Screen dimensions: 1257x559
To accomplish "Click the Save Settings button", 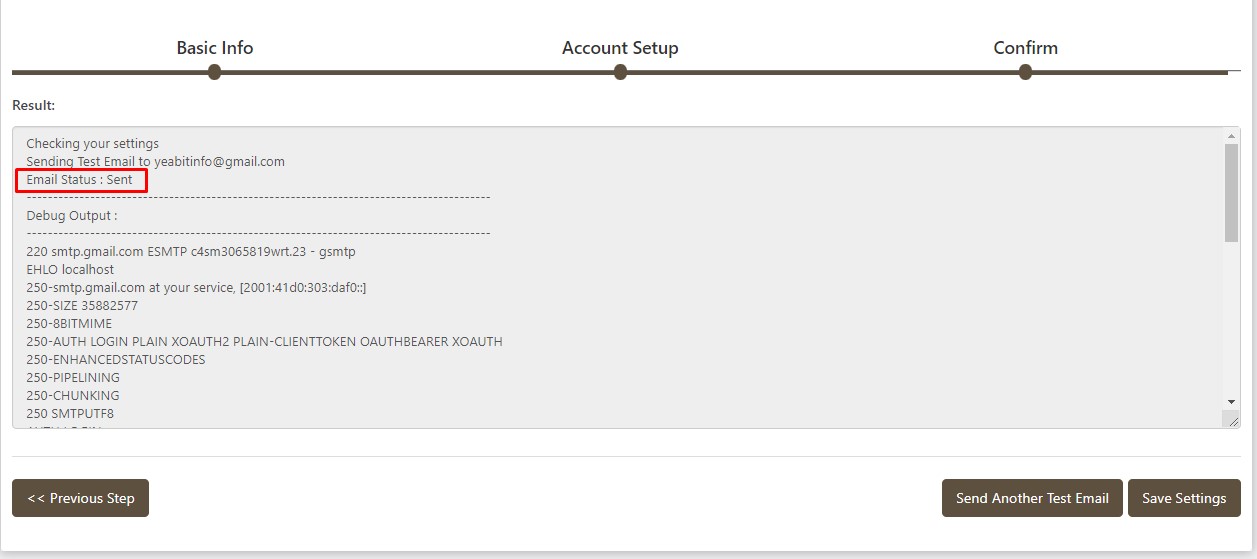I will coord(1184,498).
